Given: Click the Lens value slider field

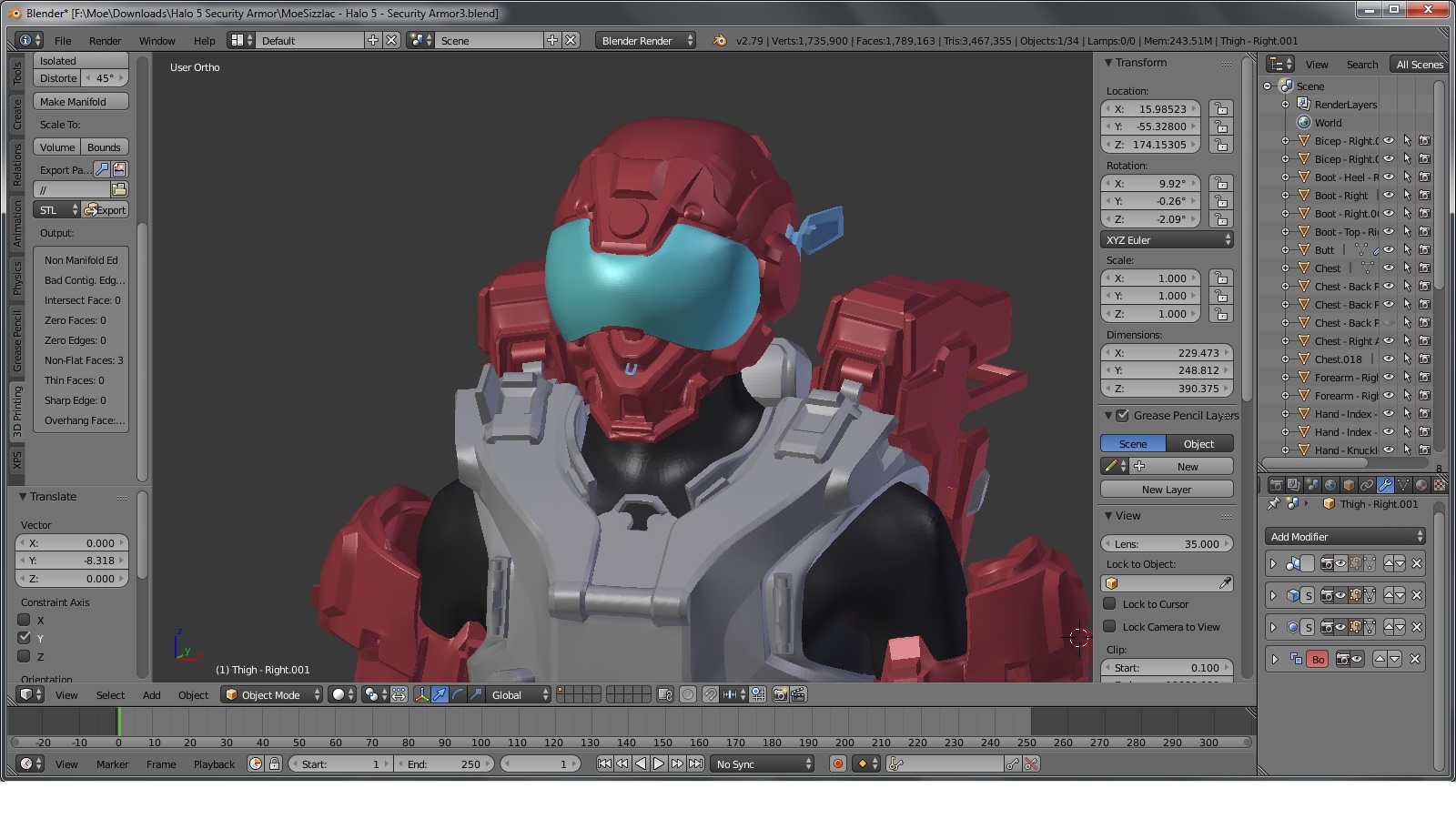Looking at the screenshot, I should [x=1166, y=544].
